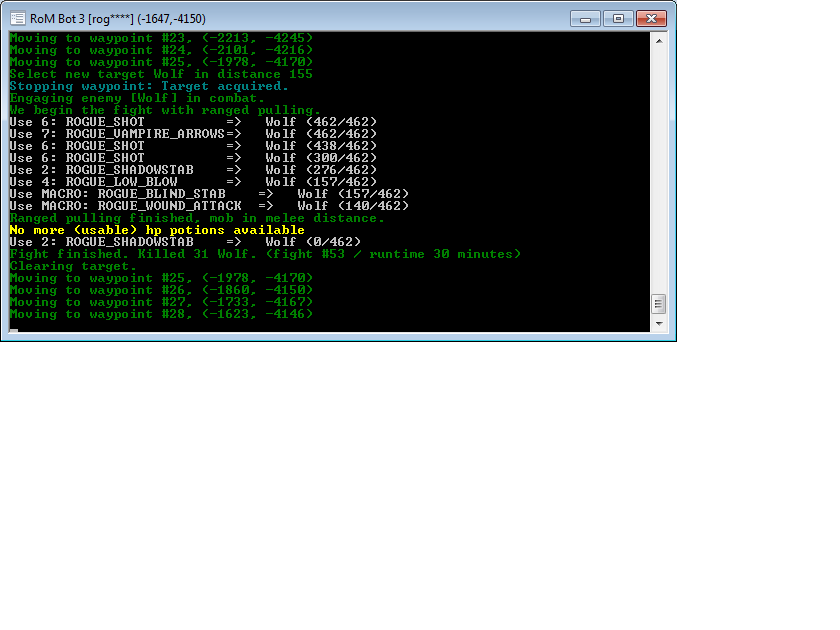Click the 'Fight finished. Killed 31 Wolf' line
This screenshot has width=840, height=630.
pyautogui.click(x=265, y=254)
